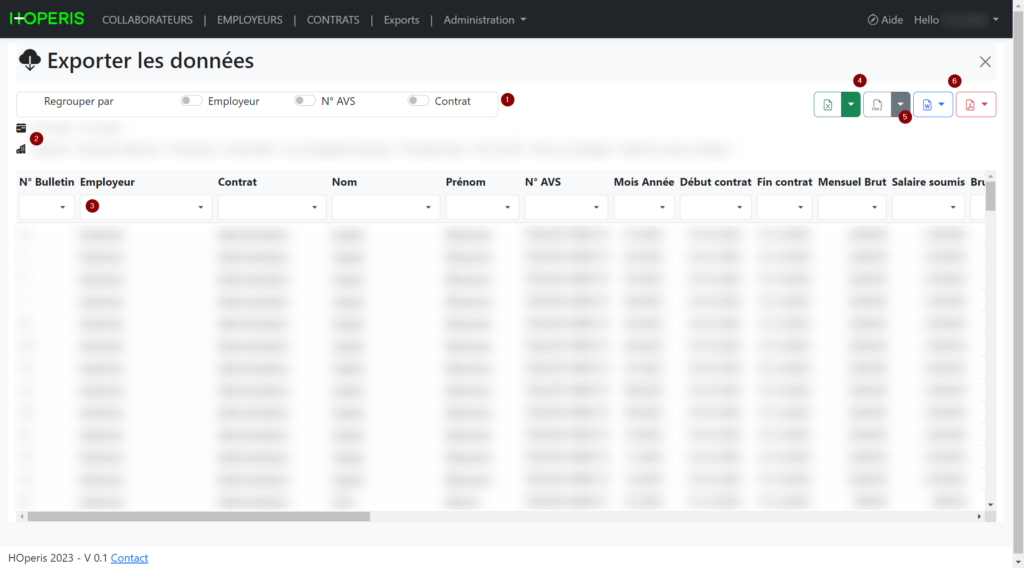The height and width of the screenshot is (568, 1024).
Task: Turn on the Contrat grouping switch
Action: point(418,101)
